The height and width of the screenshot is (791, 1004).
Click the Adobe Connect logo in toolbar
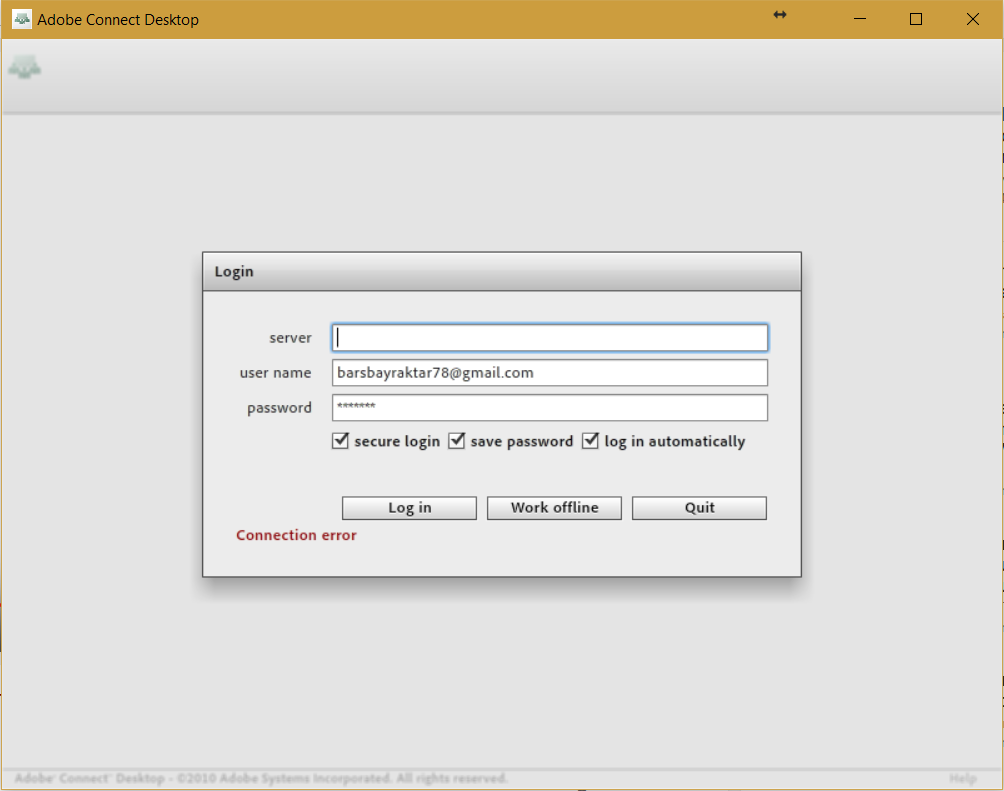(x=24, y=67)
